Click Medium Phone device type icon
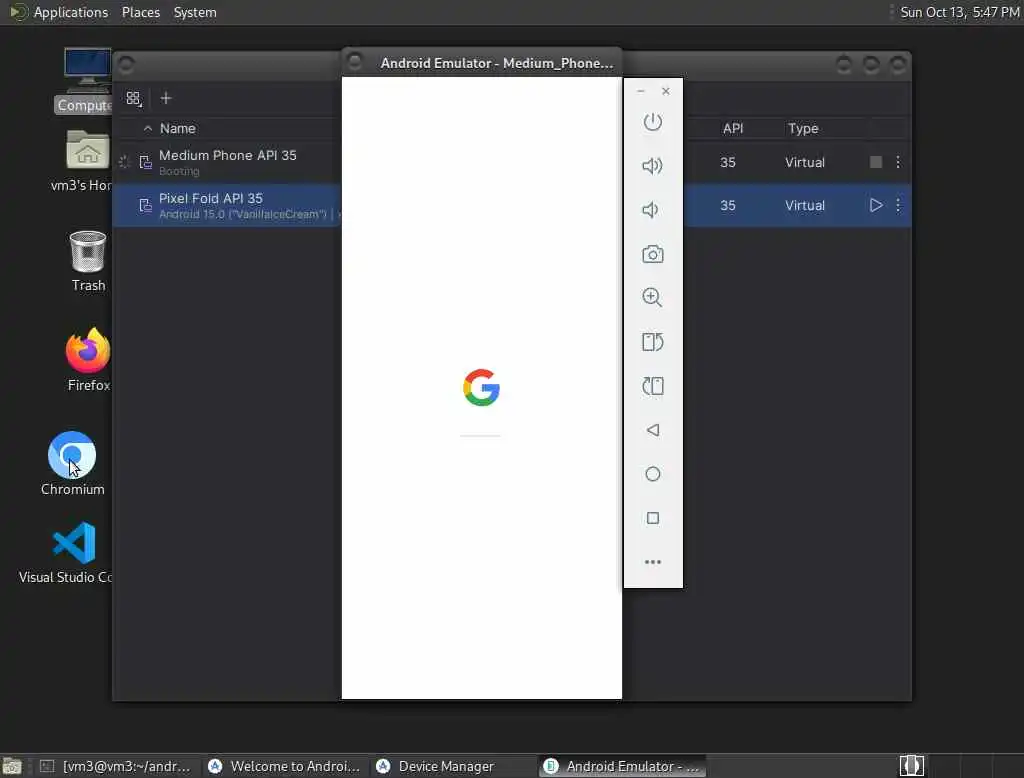This screenshot has width=1024, height=778. 146,162
